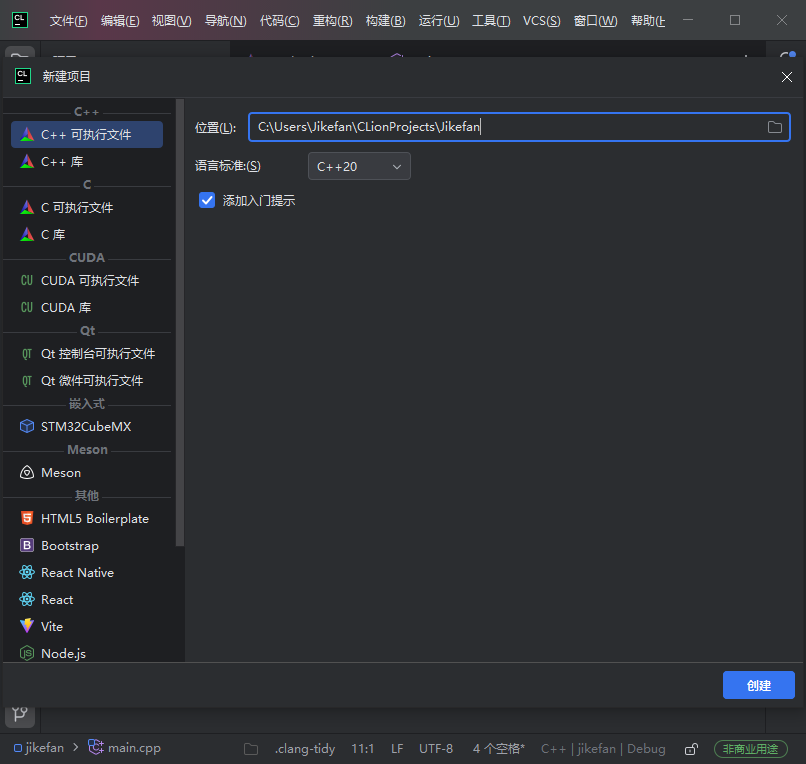Open the 帮助 menu
The width and height of the screenshot is (806, 764).
click(x=648, y=21)
